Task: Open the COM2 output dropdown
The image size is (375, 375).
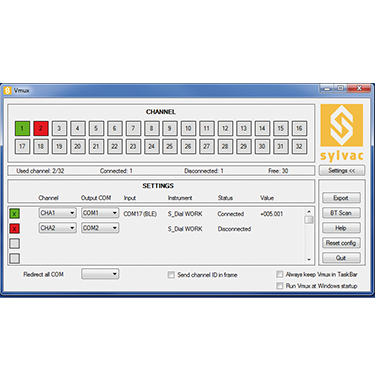Action: point(100,228)
